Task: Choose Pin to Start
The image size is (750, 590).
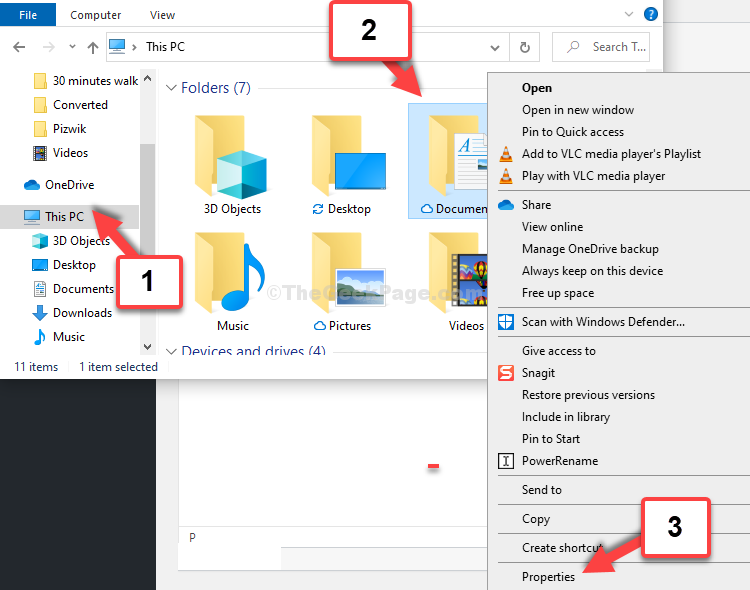Action: (551, 439)
